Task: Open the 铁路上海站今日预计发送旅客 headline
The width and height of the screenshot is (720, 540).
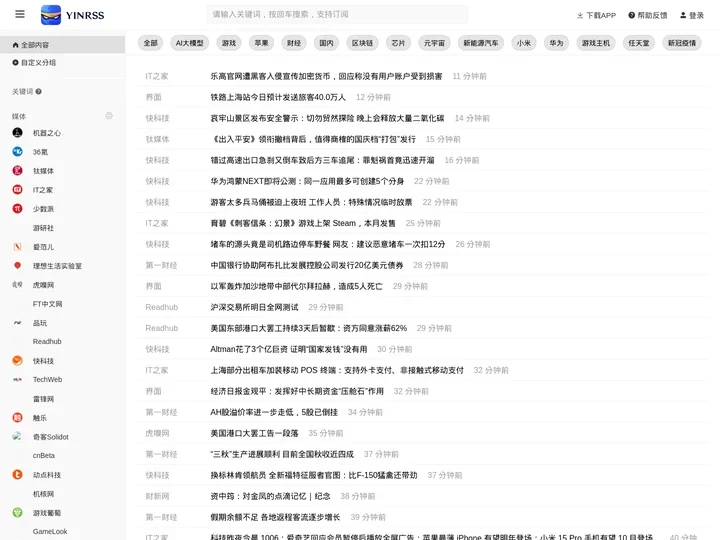Action: 278,97
